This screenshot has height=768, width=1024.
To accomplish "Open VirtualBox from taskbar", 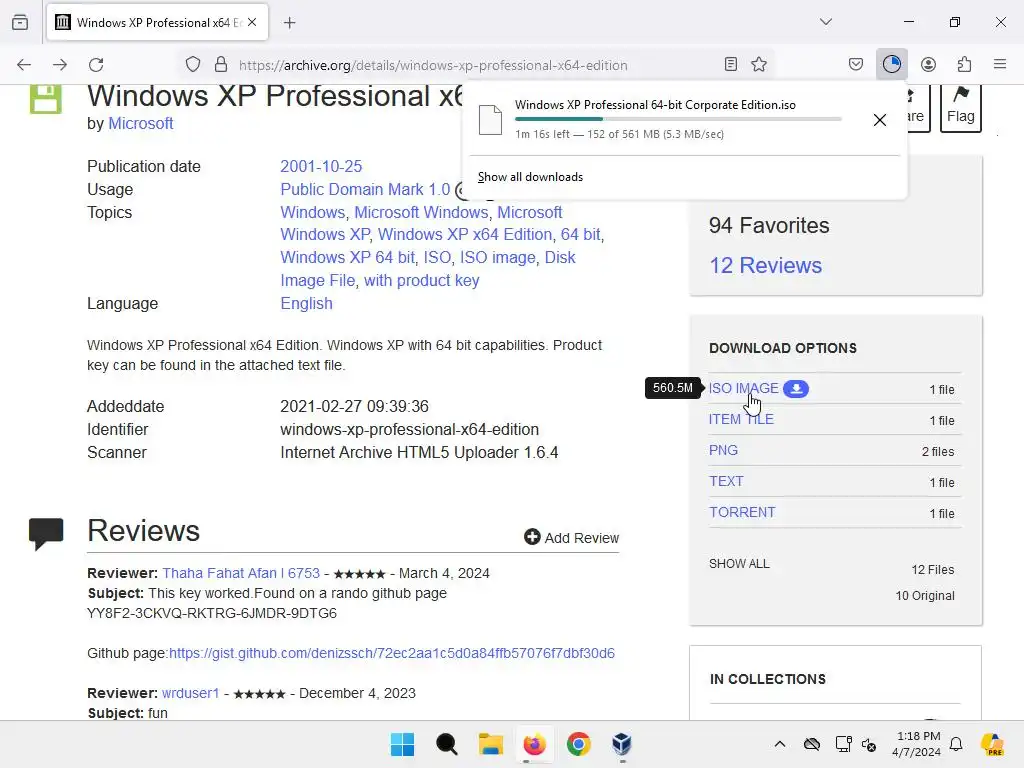I will (x=622, y=744).
